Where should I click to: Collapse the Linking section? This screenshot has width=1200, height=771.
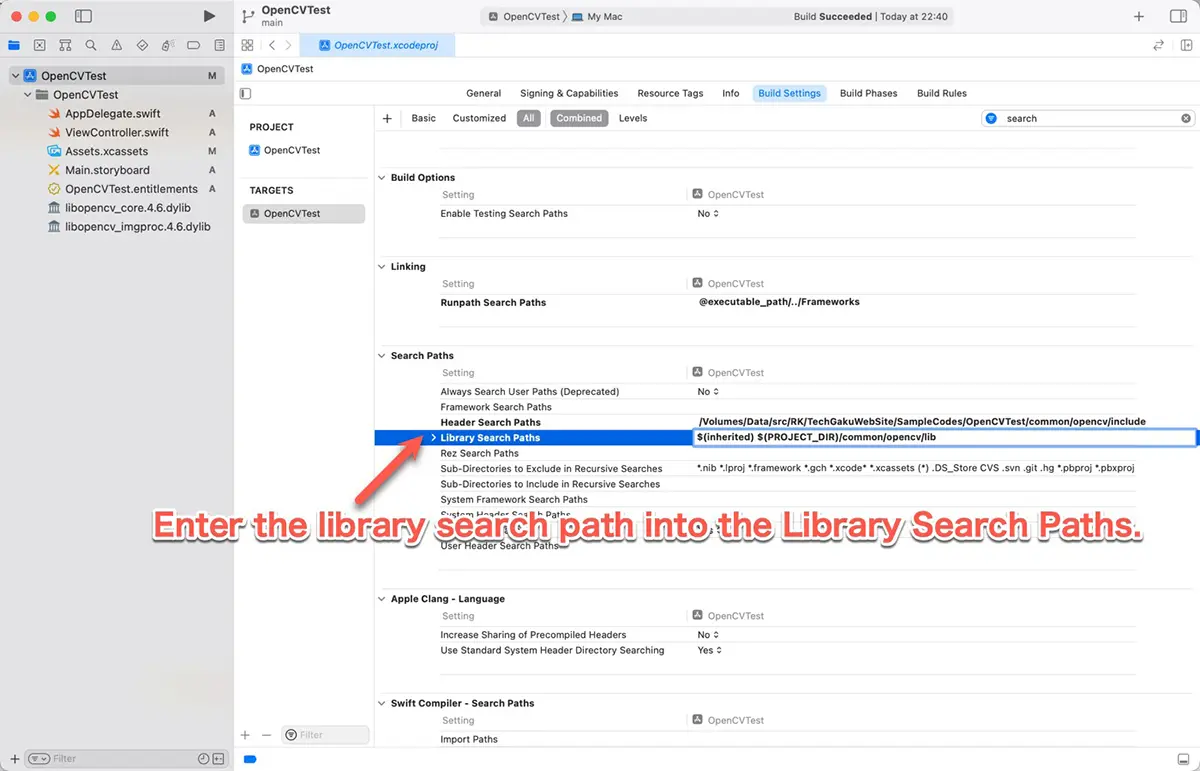tap(381, 266)
